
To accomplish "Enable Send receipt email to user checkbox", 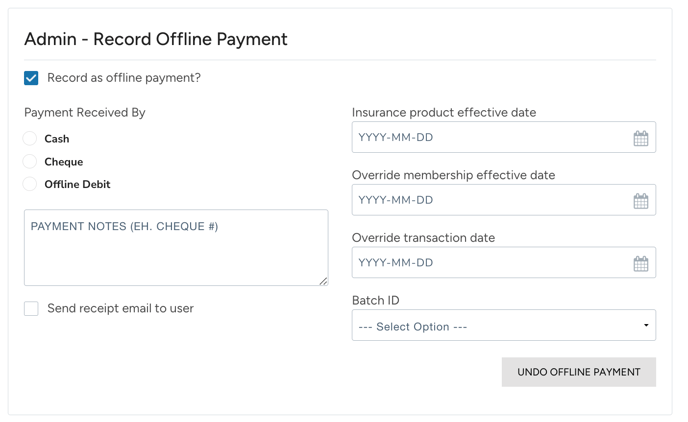I will pyautogui.click(x=32, y=309).
